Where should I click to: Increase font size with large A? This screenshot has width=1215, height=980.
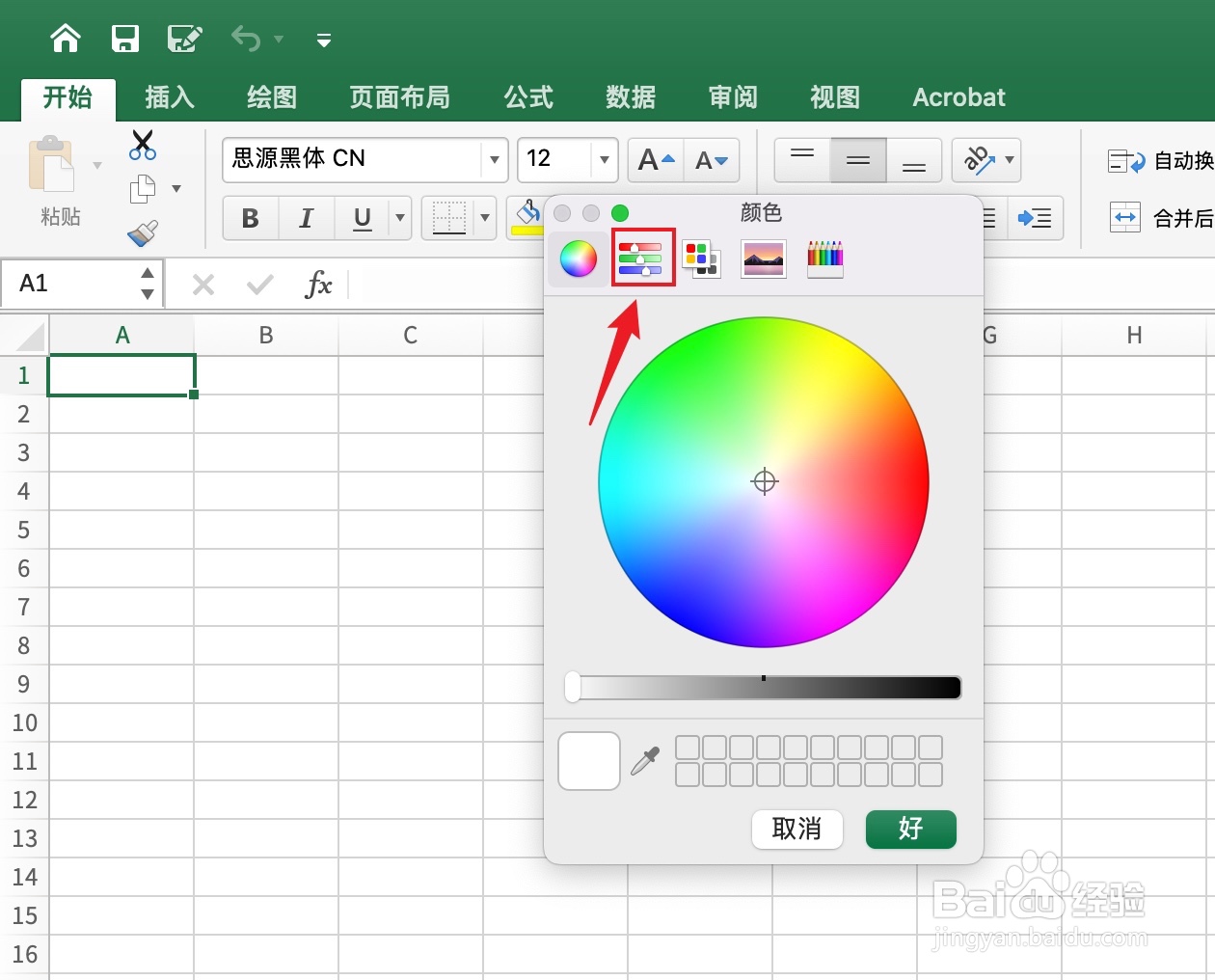656,160
